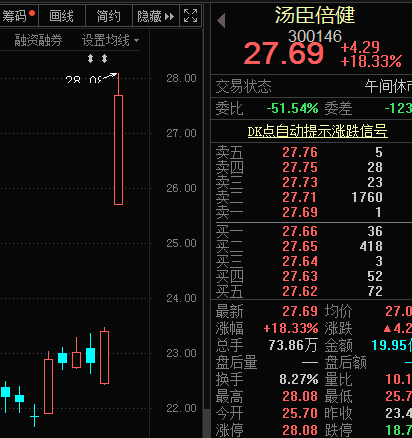Image resolution: width=412 pixels, height=438 pixels.
Task: Switch to 简约 simple view
Action: click(x=109, y=16)
